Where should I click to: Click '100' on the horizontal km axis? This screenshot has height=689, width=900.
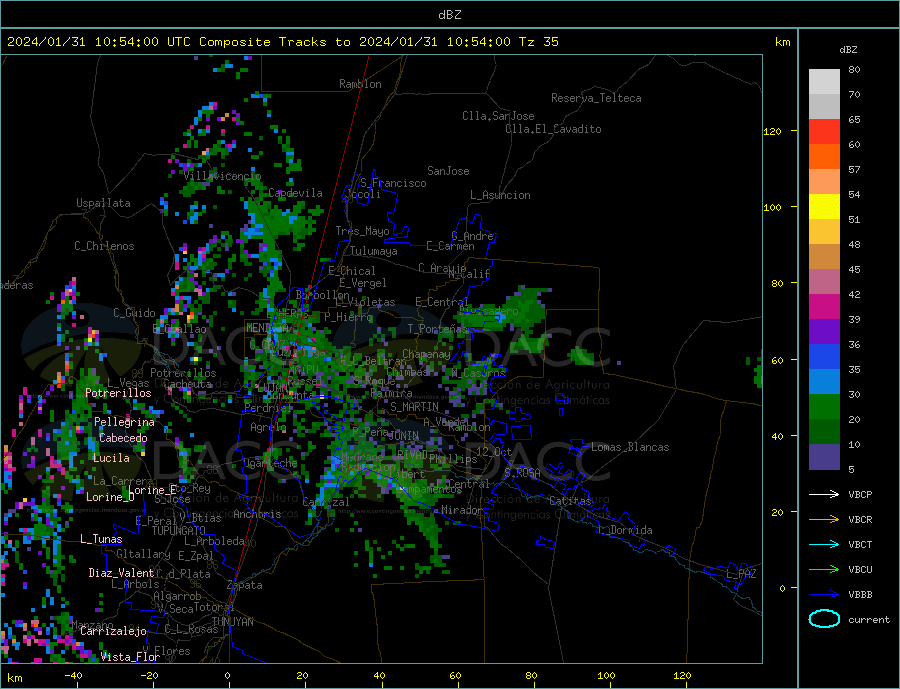606,676
